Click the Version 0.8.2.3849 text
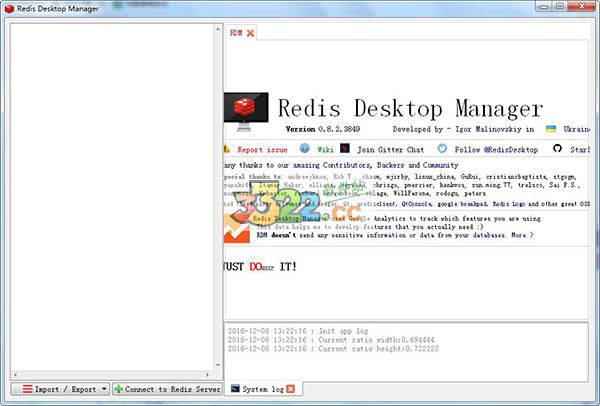 click(323, 129)
